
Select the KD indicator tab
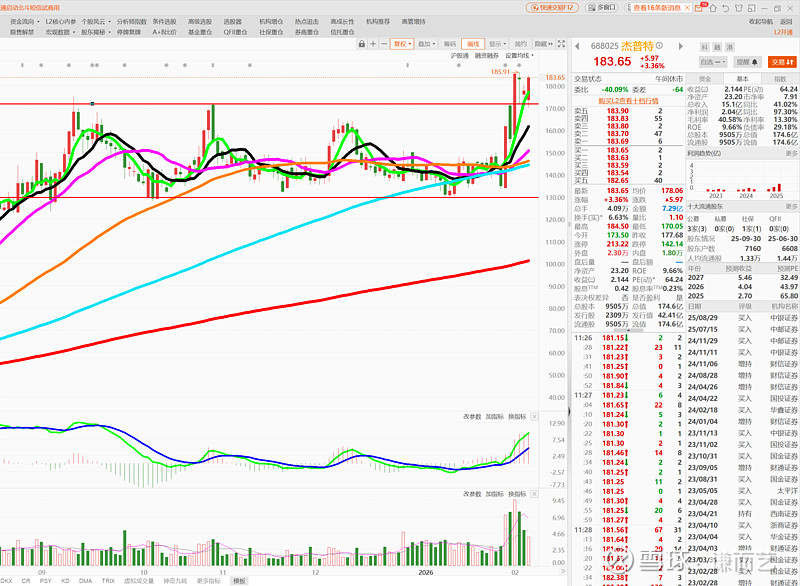[x=65, y=581]
